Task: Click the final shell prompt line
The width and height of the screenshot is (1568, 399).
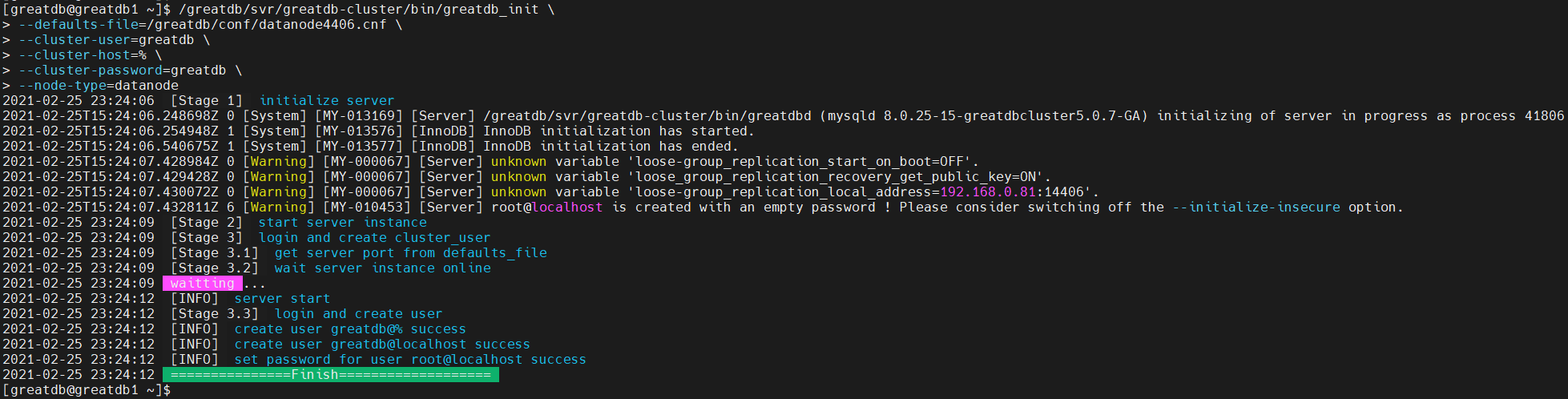Action: coord(87,390)
